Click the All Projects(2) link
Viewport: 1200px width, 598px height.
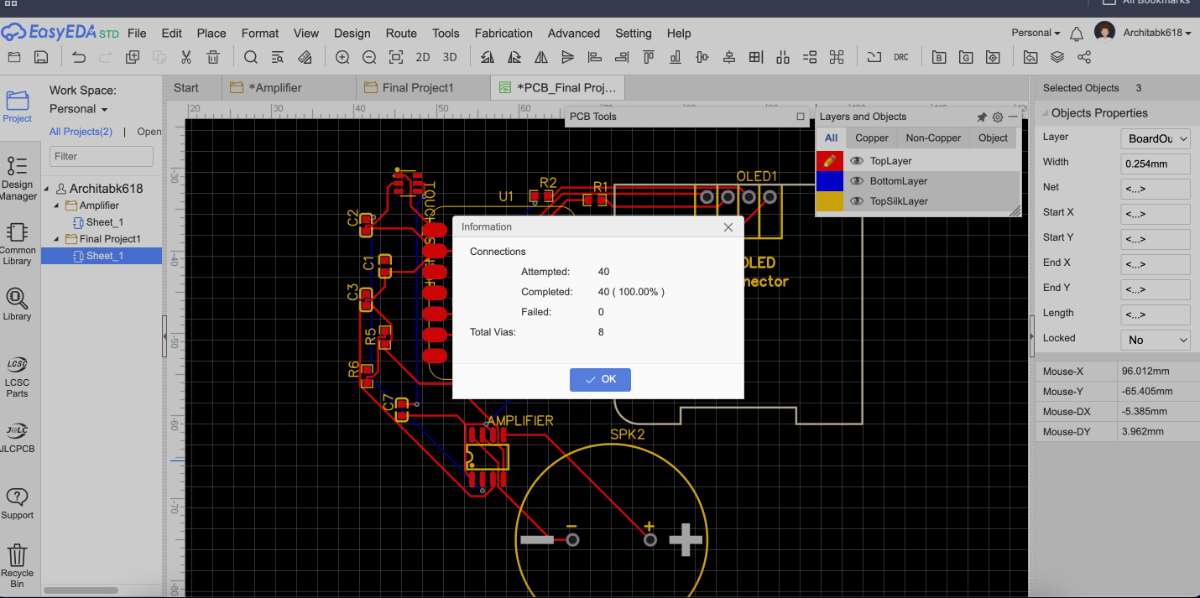[x=81, y=132]
